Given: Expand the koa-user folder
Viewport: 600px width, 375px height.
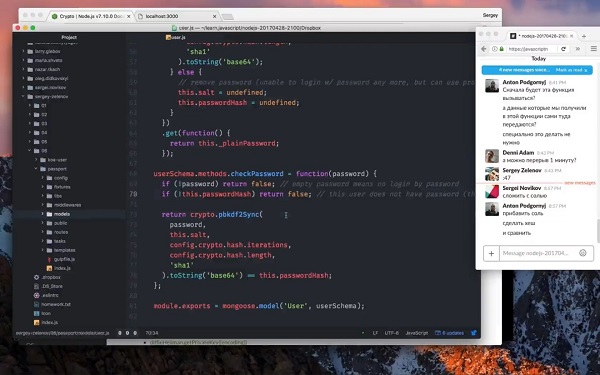Looking at the screenshot, I should tap(36, 160).
